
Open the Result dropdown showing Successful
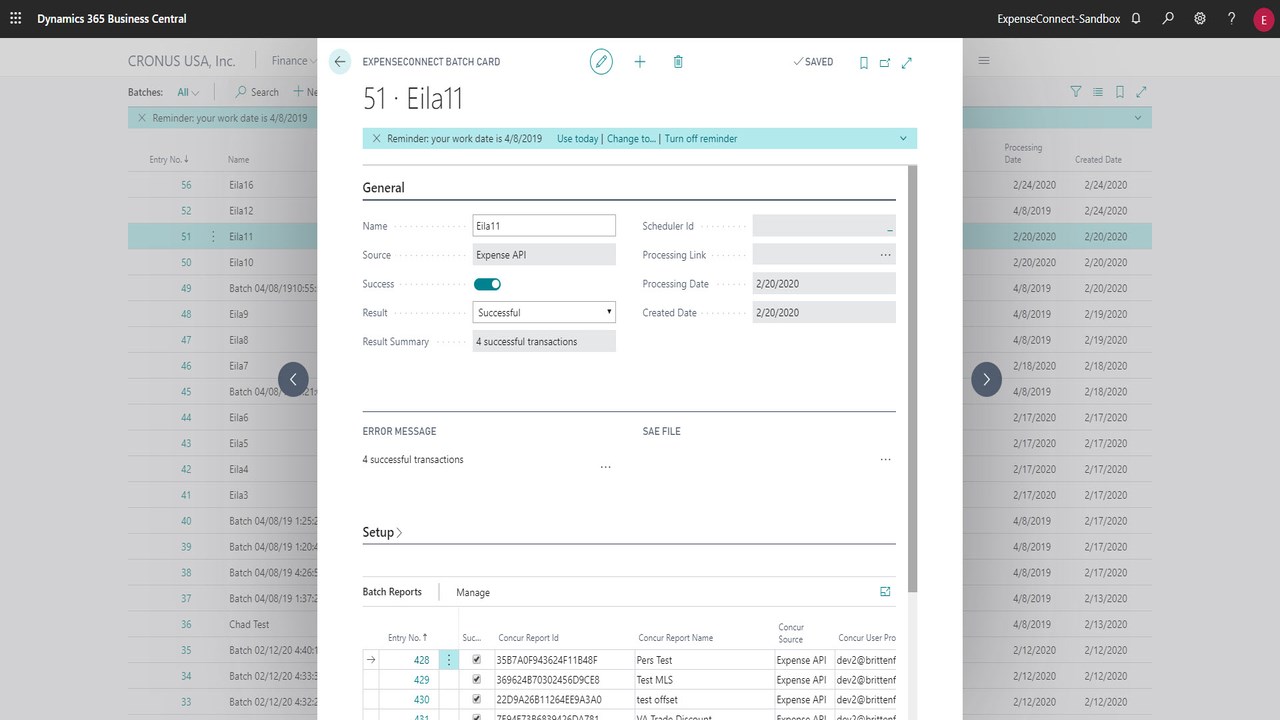[544, 313]
